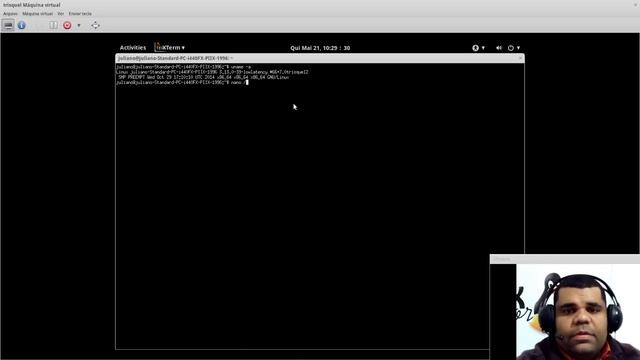This screenshot has height=360, width=640.
Task: Open the Ver menu
Action: [x=60, y=13]
